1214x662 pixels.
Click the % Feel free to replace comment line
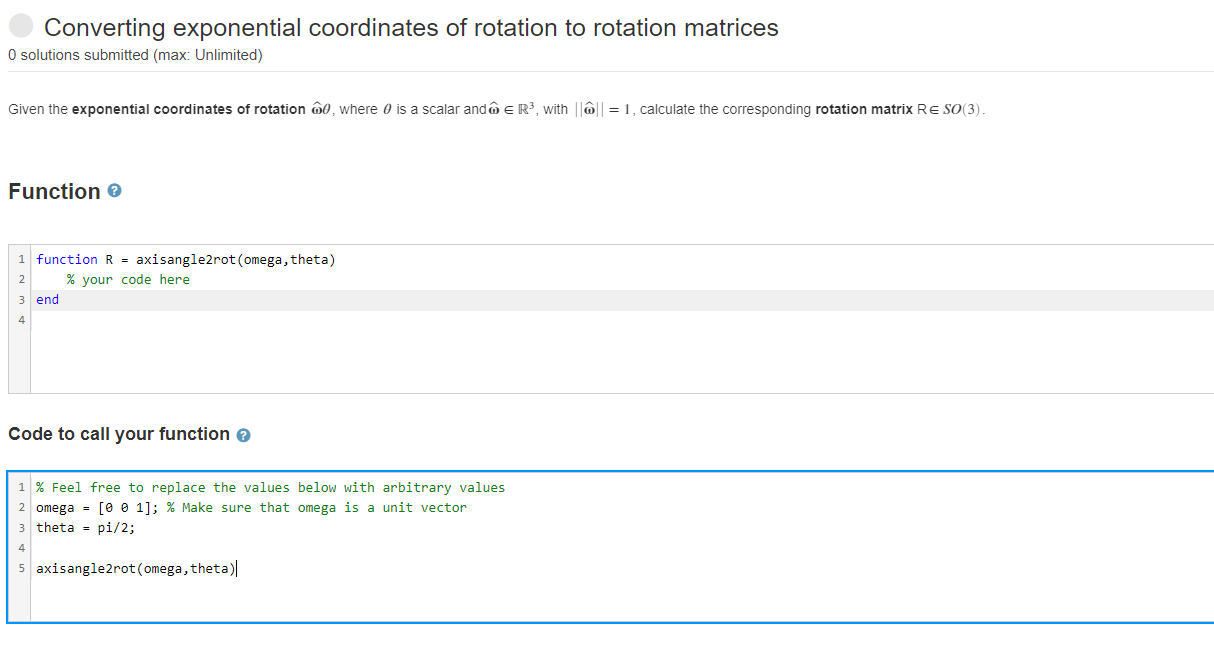[270, 487]
